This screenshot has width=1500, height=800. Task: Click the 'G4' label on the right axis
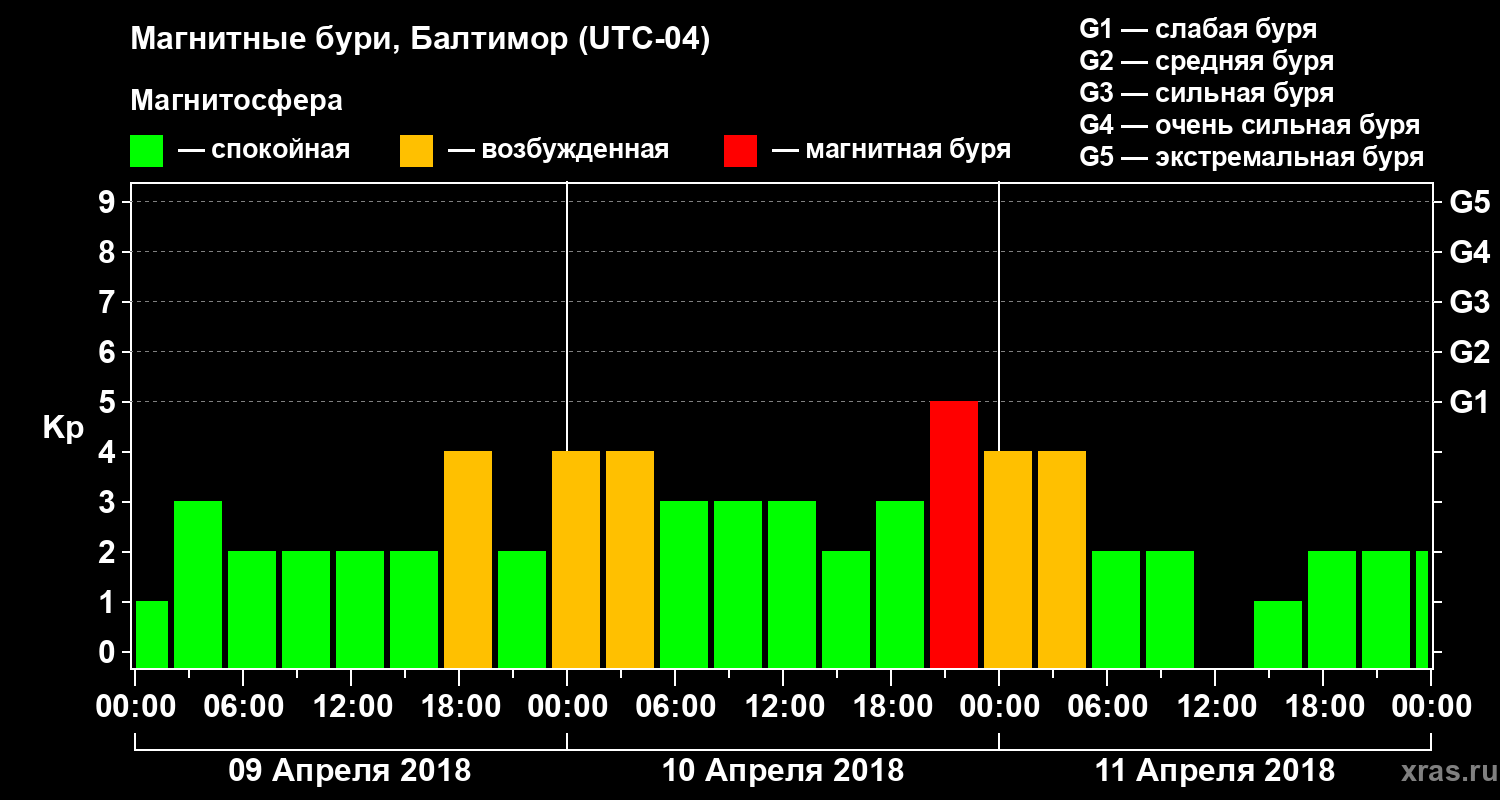click(x=1469, y=252)
